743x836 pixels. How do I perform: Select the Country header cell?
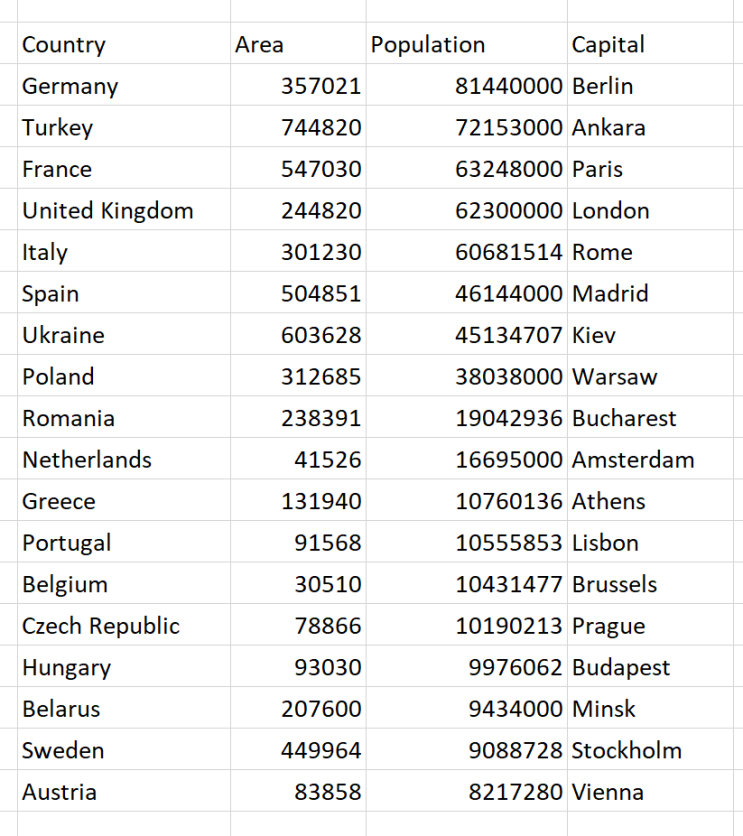coord(64,45)
